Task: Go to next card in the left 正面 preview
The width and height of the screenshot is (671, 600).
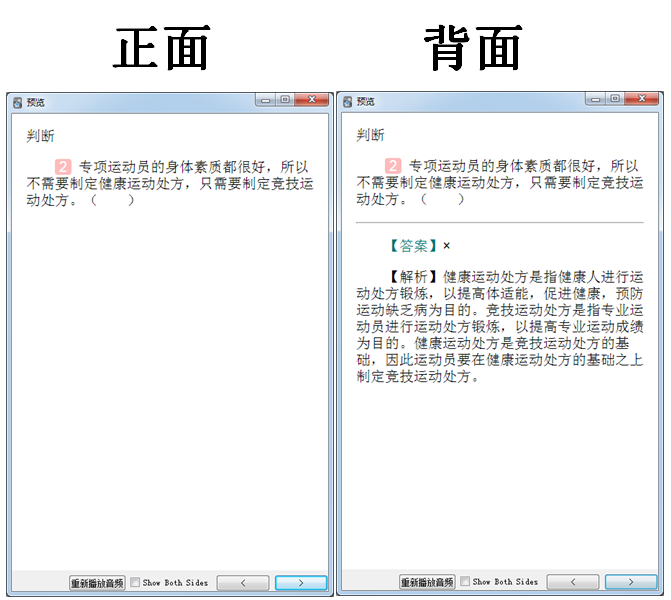Action: pos(301,582)
